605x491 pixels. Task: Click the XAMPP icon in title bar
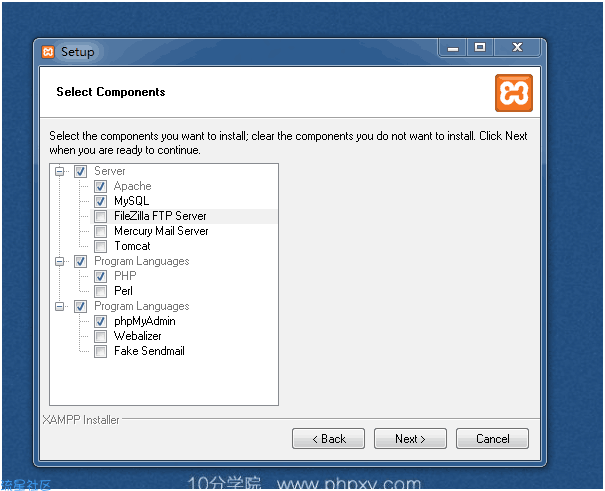[48, 52]
